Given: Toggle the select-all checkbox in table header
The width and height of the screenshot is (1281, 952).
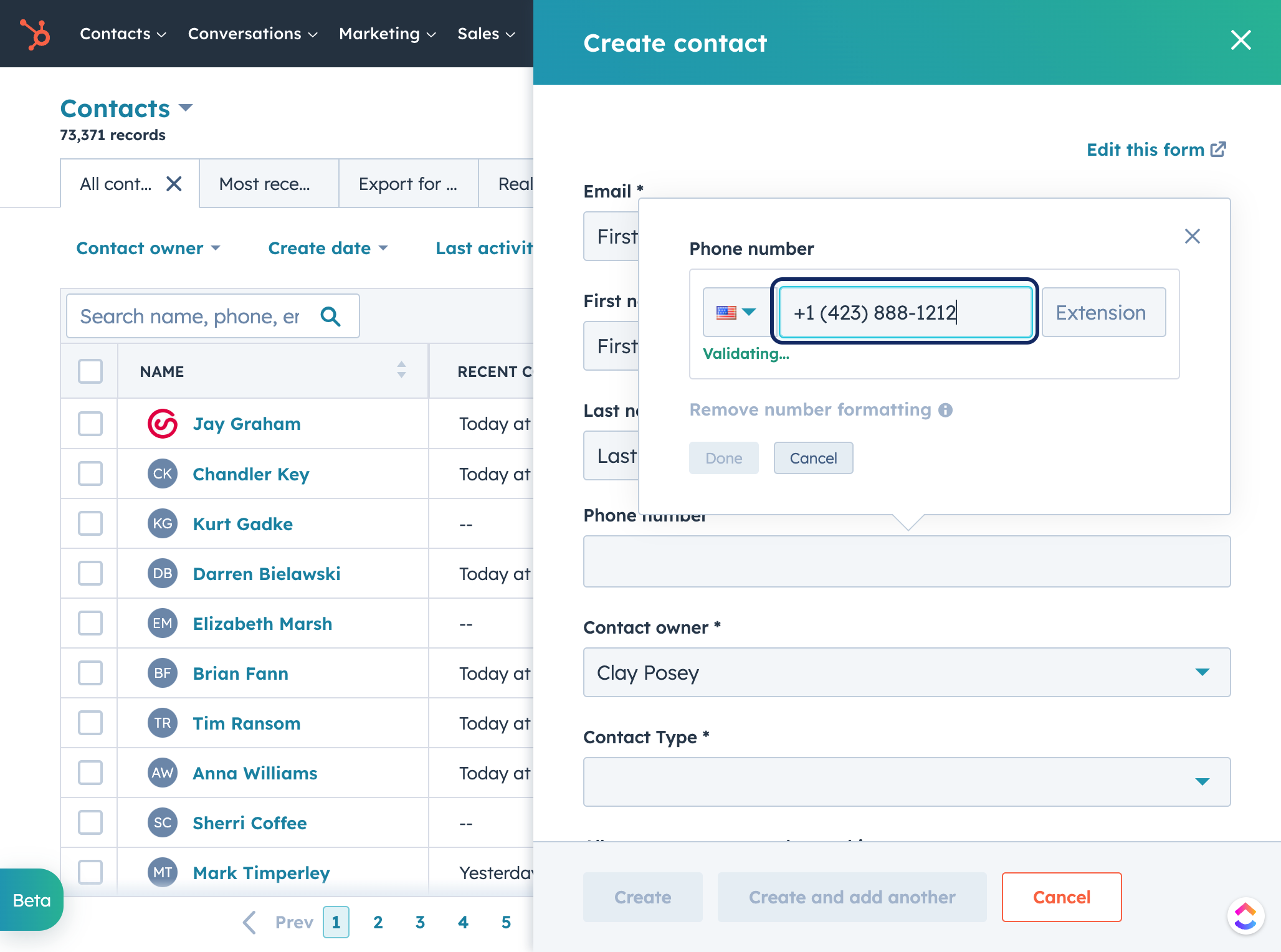Looking at the screenshot, I should click(x=90, y=371).
